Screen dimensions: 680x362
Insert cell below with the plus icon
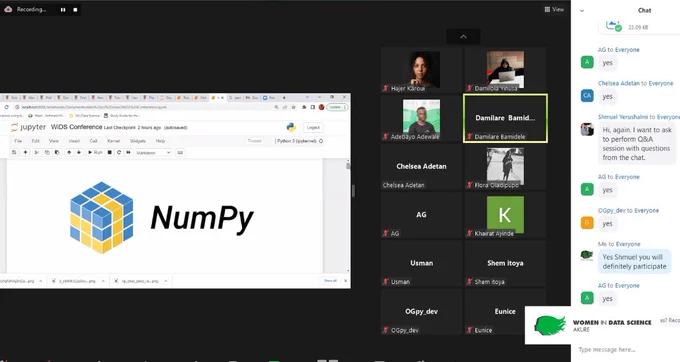25,153
